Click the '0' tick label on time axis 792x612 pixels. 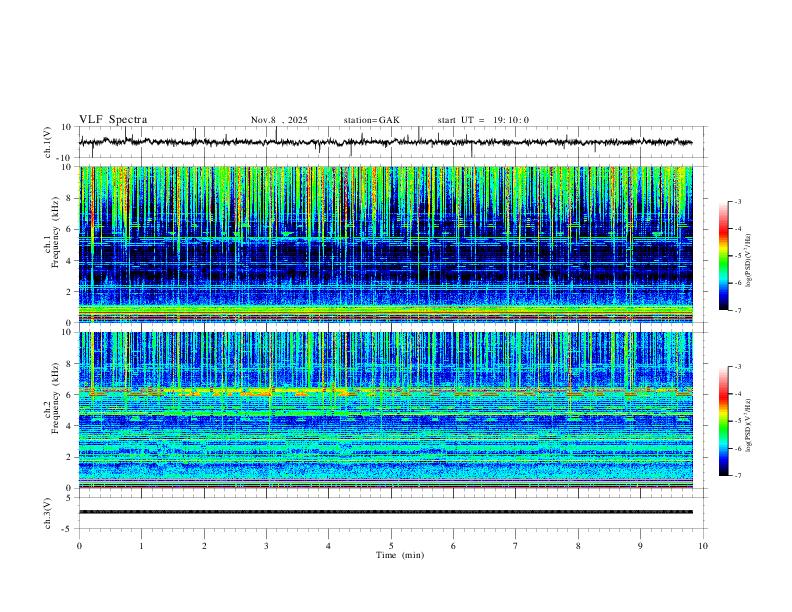79,546
